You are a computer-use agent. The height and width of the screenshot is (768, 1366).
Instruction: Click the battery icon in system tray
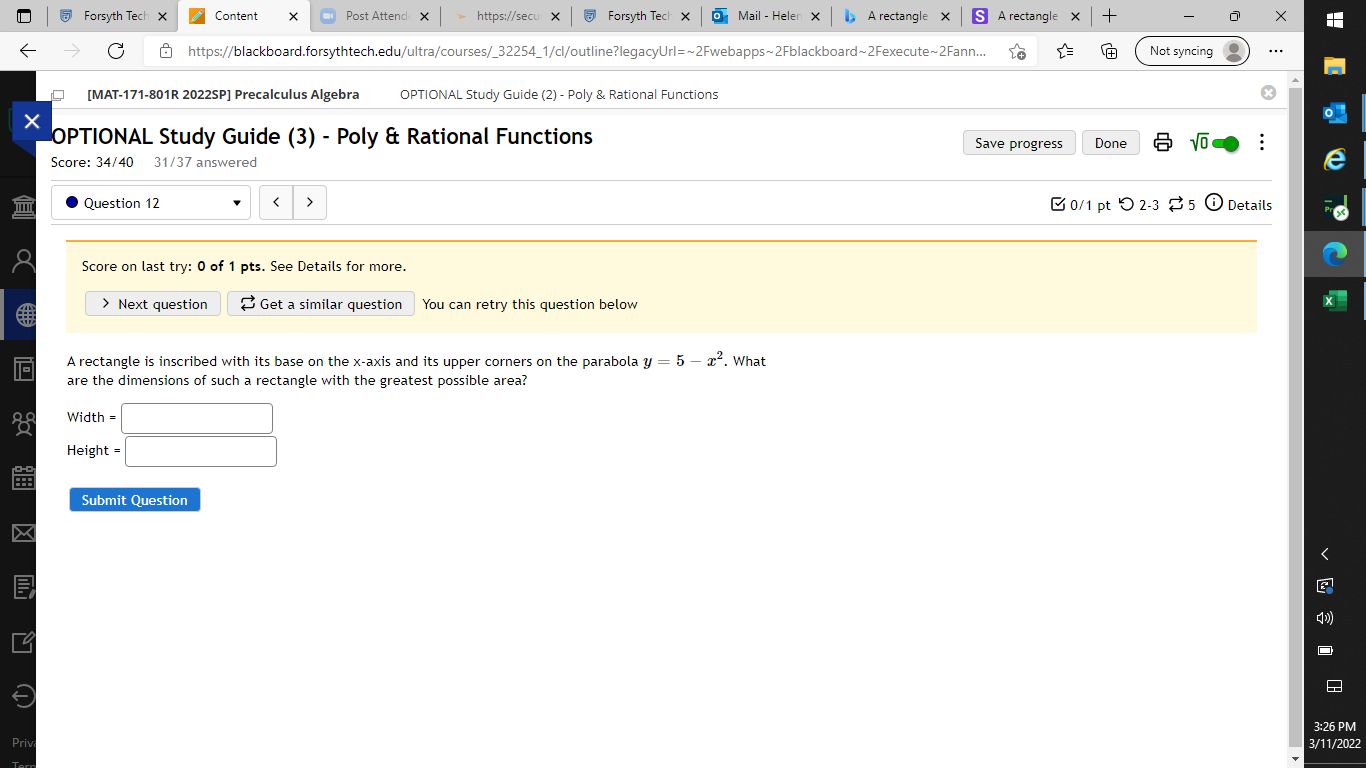click(x=1326, y=651)
